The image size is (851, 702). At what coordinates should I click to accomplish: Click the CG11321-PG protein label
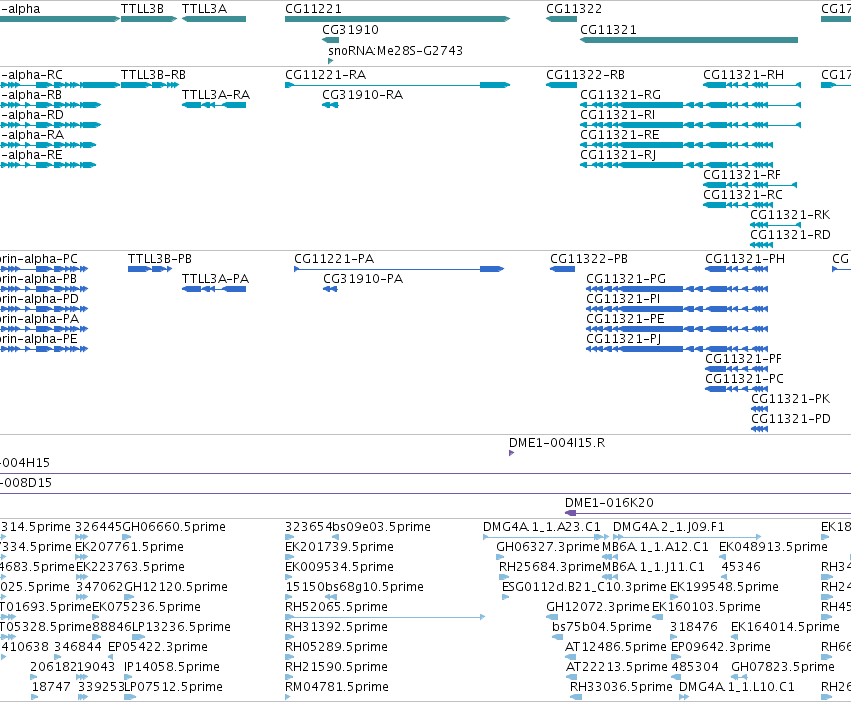[626, 279]
